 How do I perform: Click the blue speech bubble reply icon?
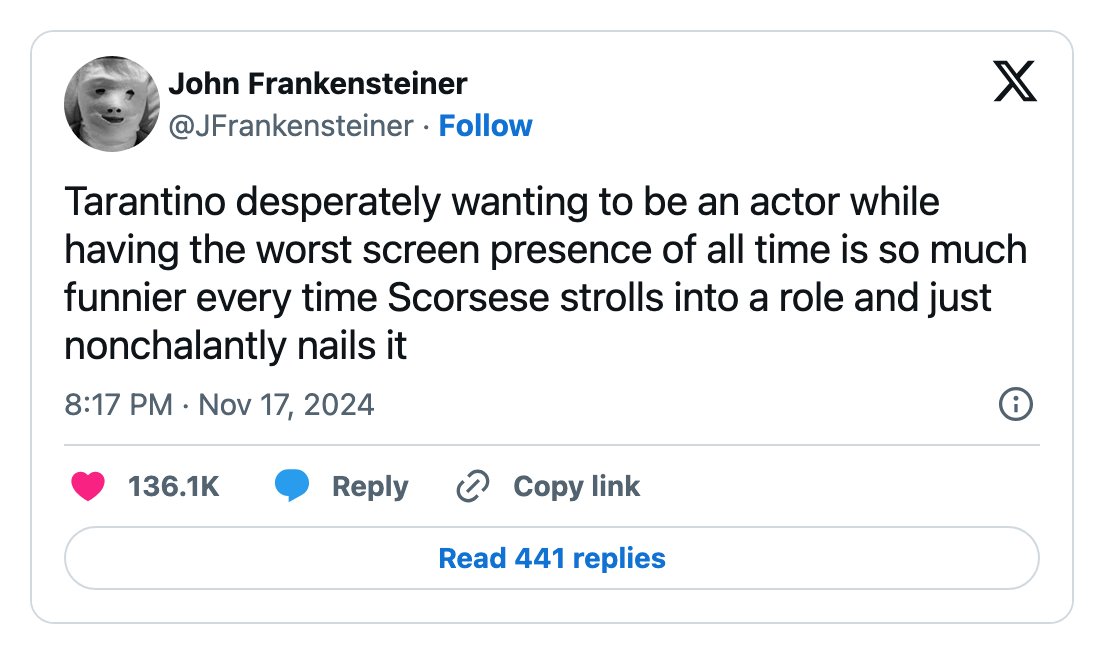click(x=291, y=486)
